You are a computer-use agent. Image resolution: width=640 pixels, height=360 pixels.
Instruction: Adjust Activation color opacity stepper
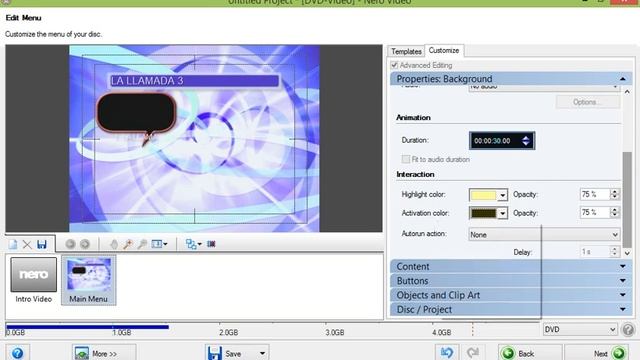614,213
